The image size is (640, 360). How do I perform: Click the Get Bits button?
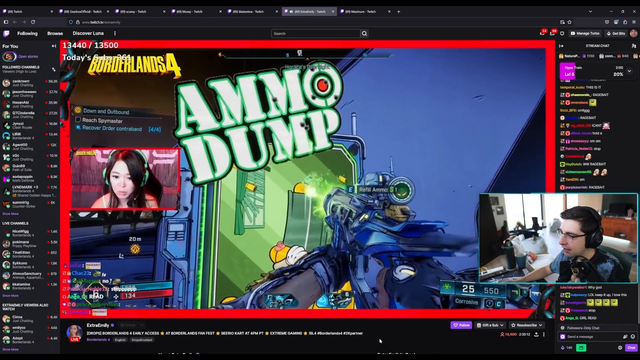(x=616, y=33)
